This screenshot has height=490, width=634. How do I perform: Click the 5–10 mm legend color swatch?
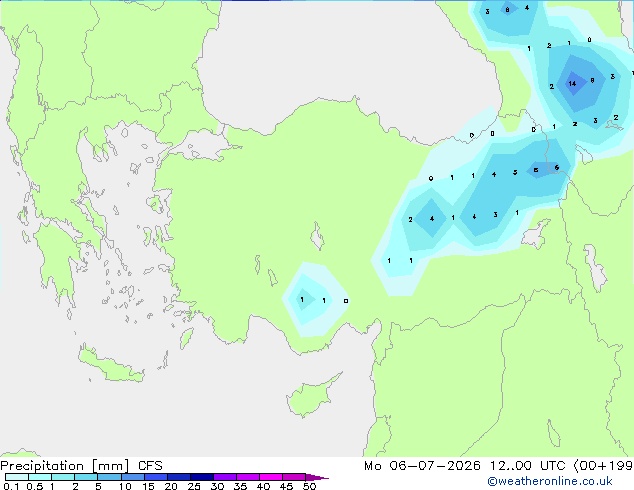pyautogui.click(x=109, y=477)
